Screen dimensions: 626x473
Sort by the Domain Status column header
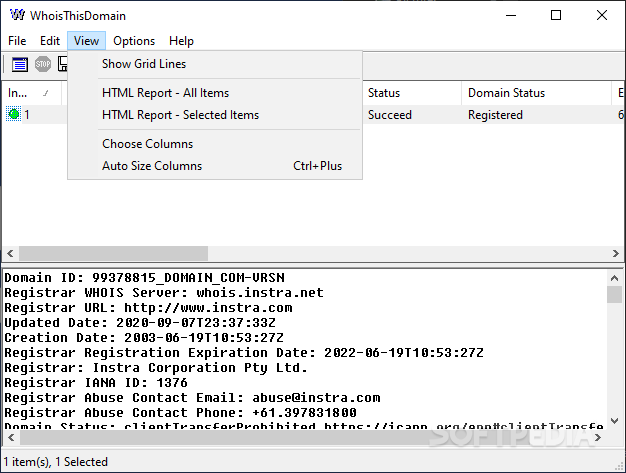tap(536, 93)
